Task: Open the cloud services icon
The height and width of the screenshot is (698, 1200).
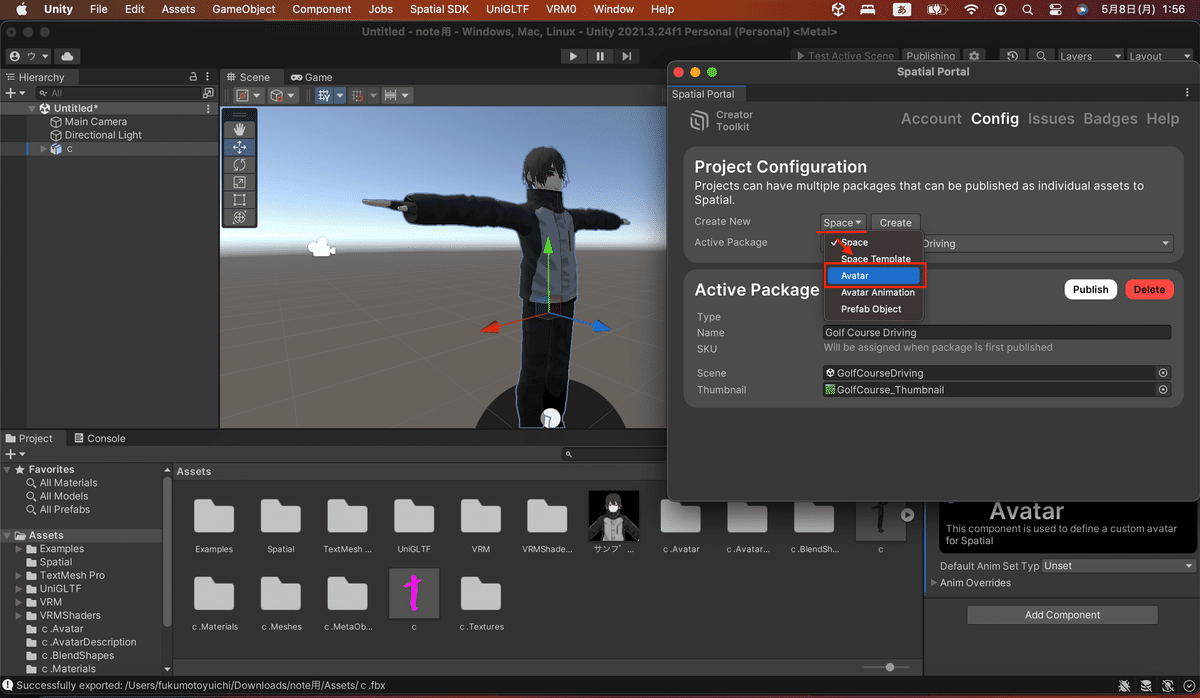Action: (x=67, y=57)
